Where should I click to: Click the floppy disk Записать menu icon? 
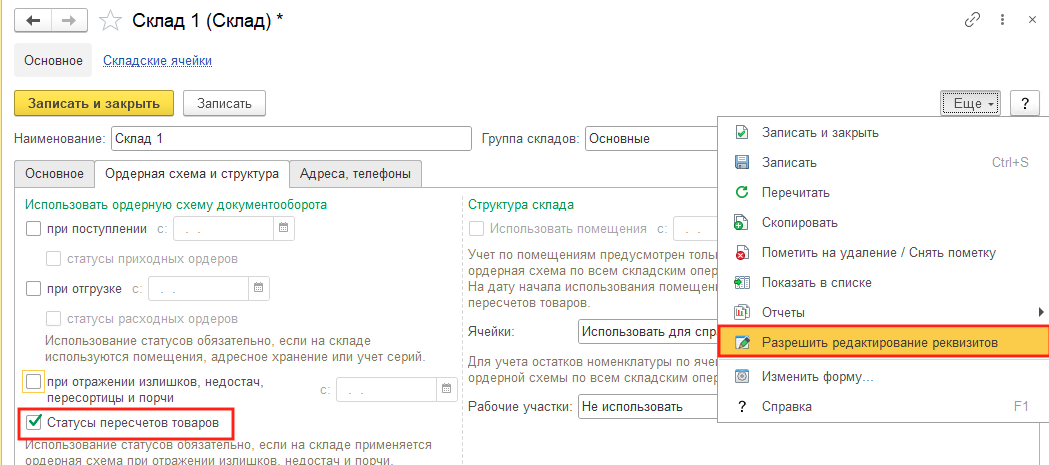point(742,163)
